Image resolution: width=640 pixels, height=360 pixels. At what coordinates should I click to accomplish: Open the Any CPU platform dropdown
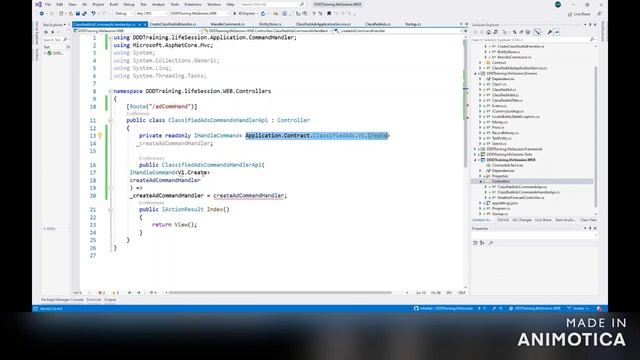coord(151,13)
